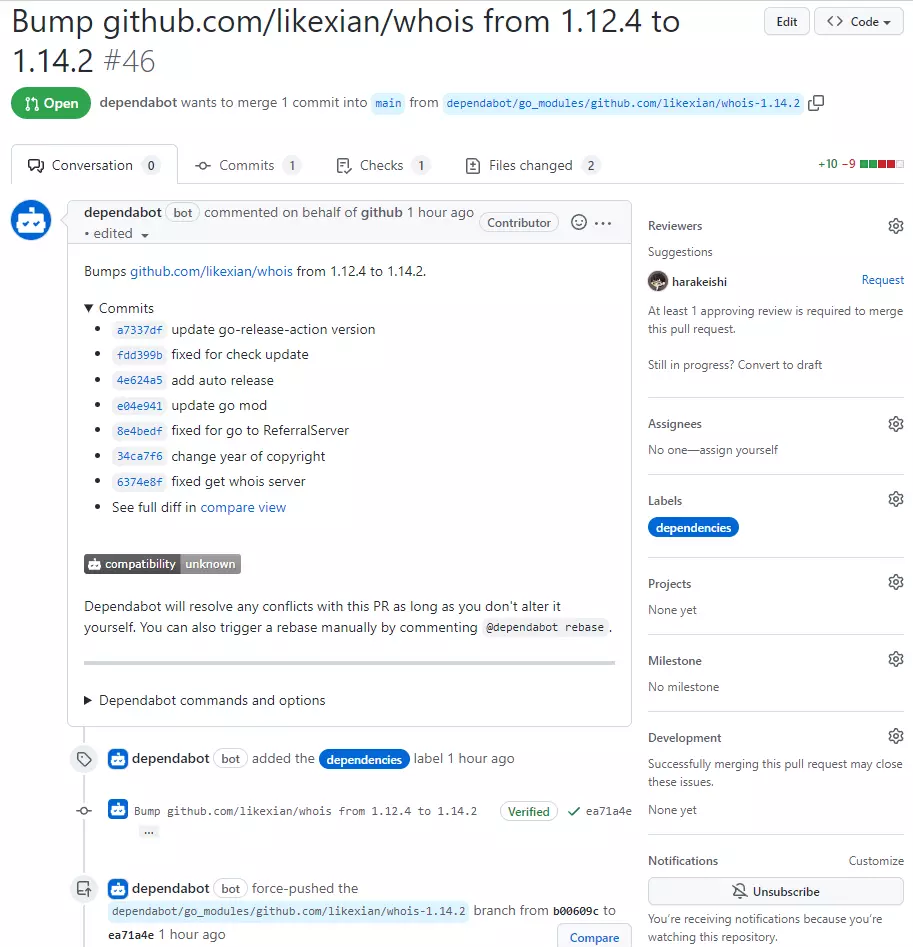Click the compatibility unknown badge
Screen dimensions: 913x947
point(162,563)
